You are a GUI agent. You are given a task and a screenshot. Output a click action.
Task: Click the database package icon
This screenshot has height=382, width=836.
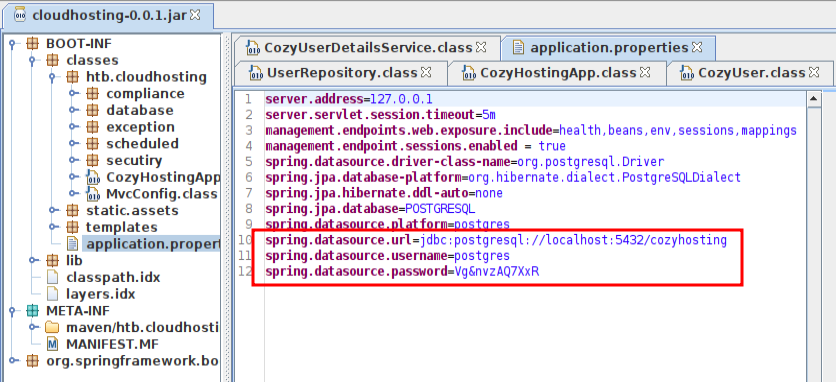pyautogui.click(x=92, y=110)
